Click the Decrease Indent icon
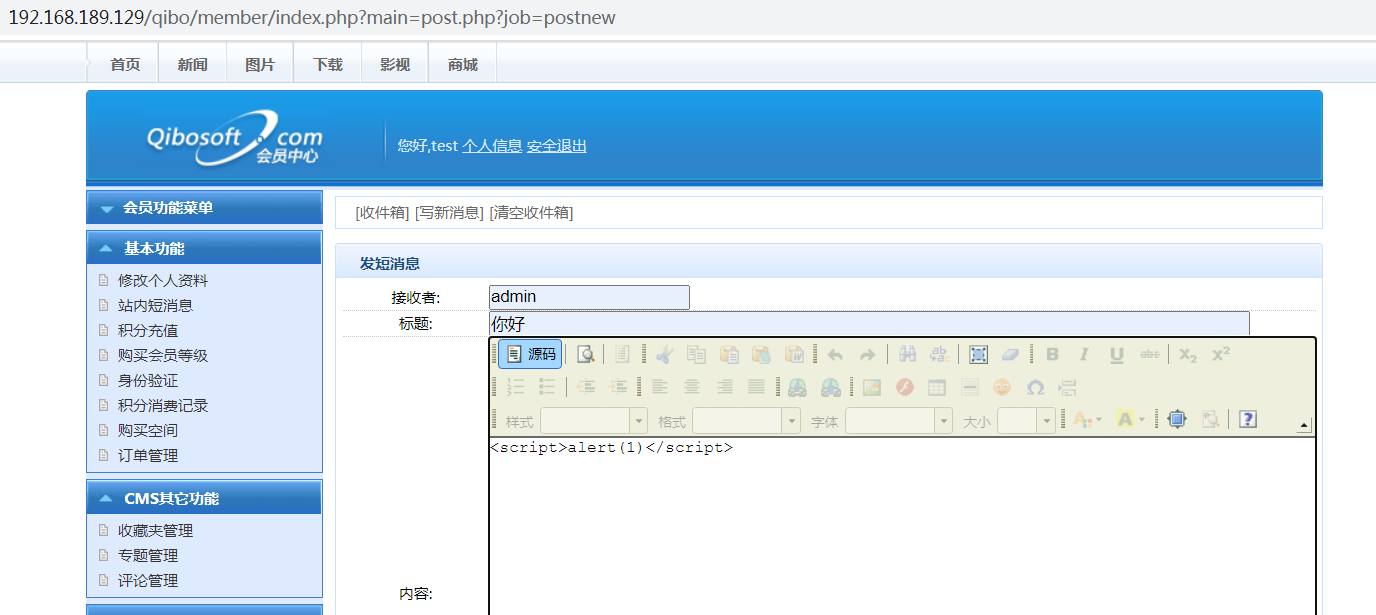 586,387
